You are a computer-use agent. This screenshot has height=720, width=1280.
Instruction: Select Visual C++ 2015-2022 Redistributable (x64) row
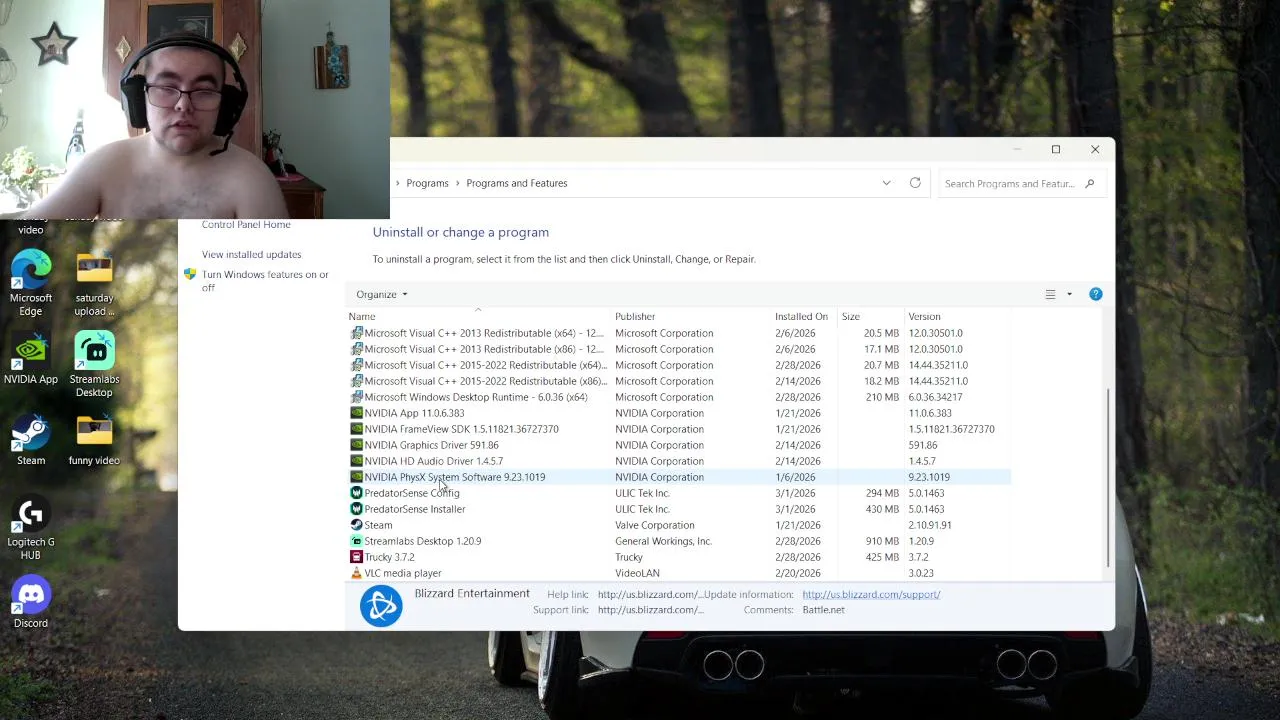tap(678, 365)
